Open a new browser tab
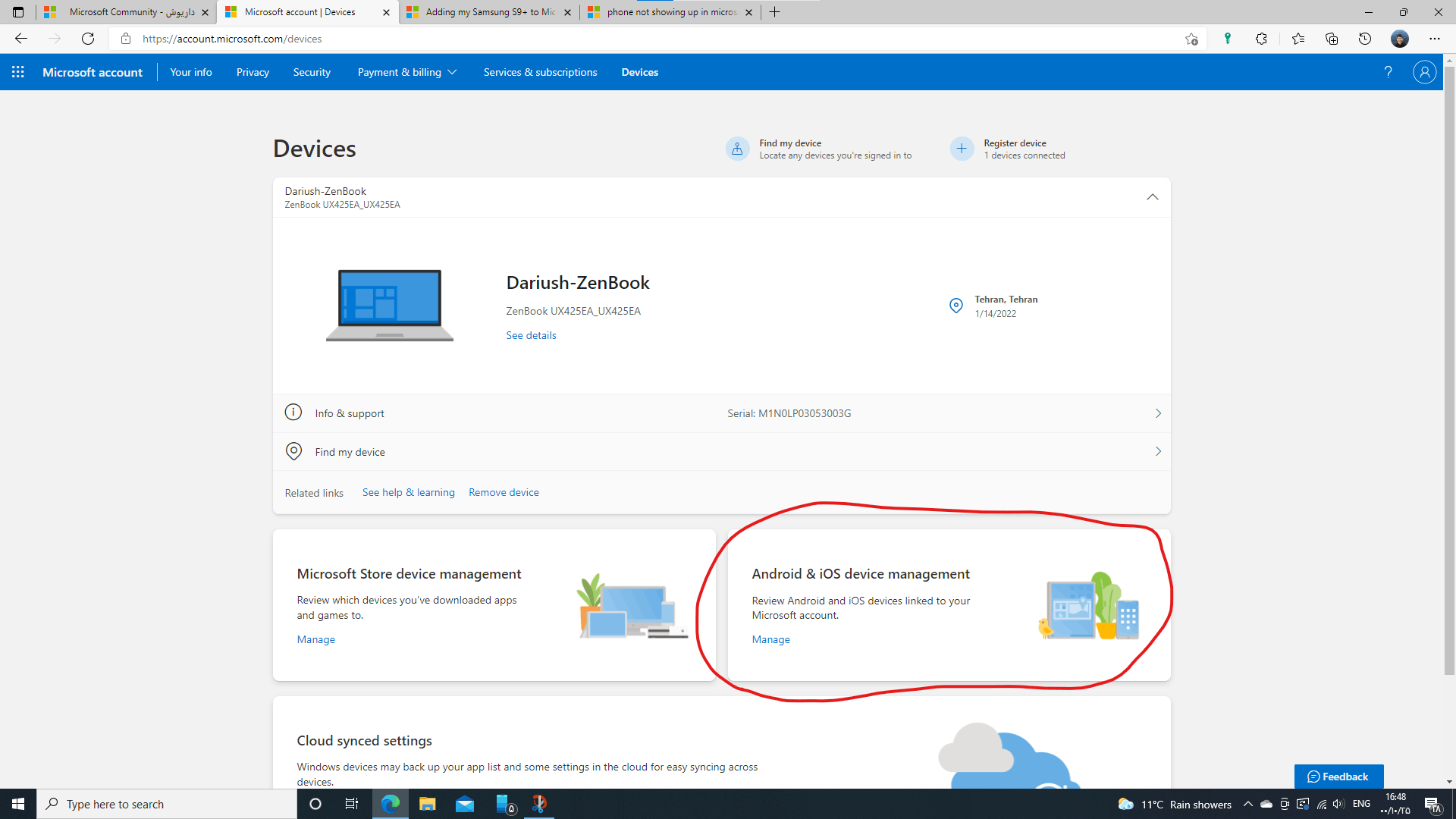 point(774,12)
